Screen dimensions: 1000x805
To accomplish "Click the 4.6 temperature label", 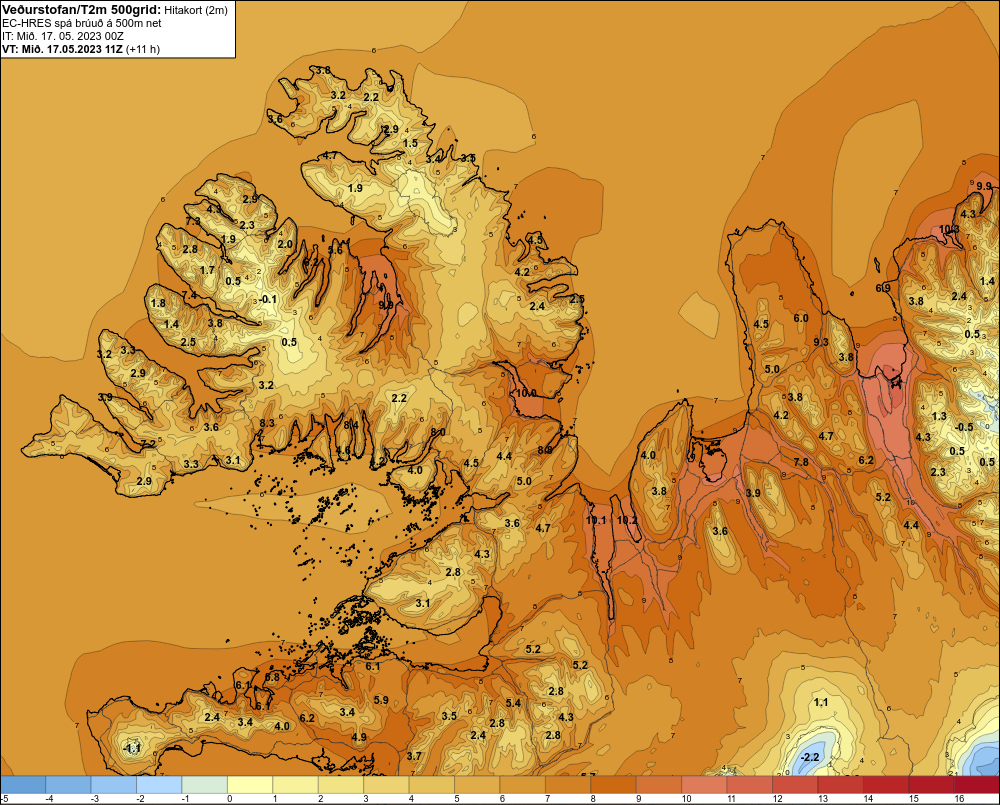I will [x=343, y=450].
